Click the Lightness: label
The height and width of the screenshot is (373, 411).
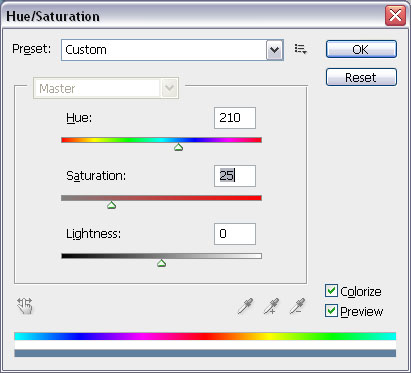[x=93, y=234]
